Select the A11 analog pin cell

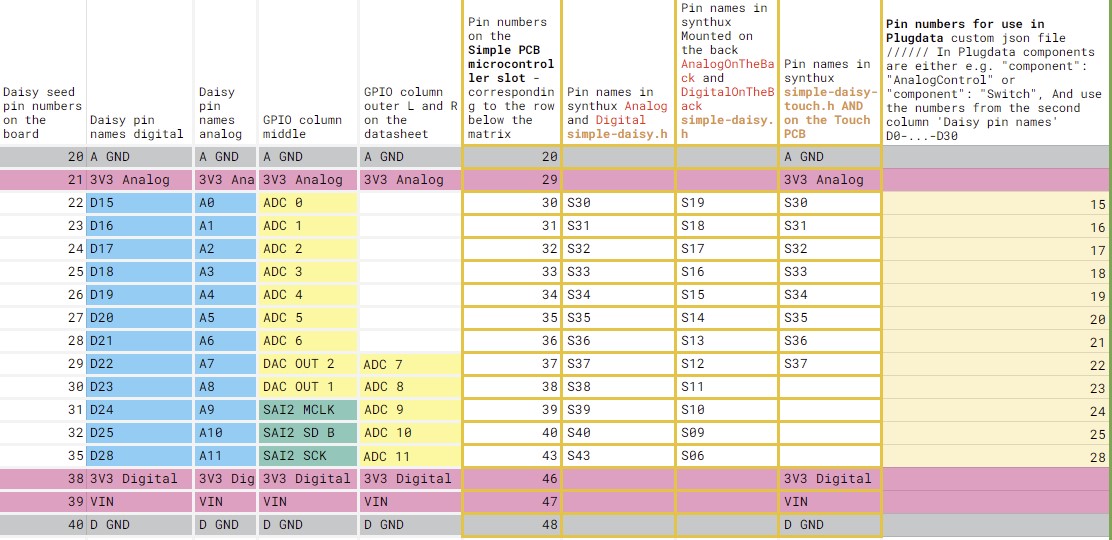click(x=226, y=456)
